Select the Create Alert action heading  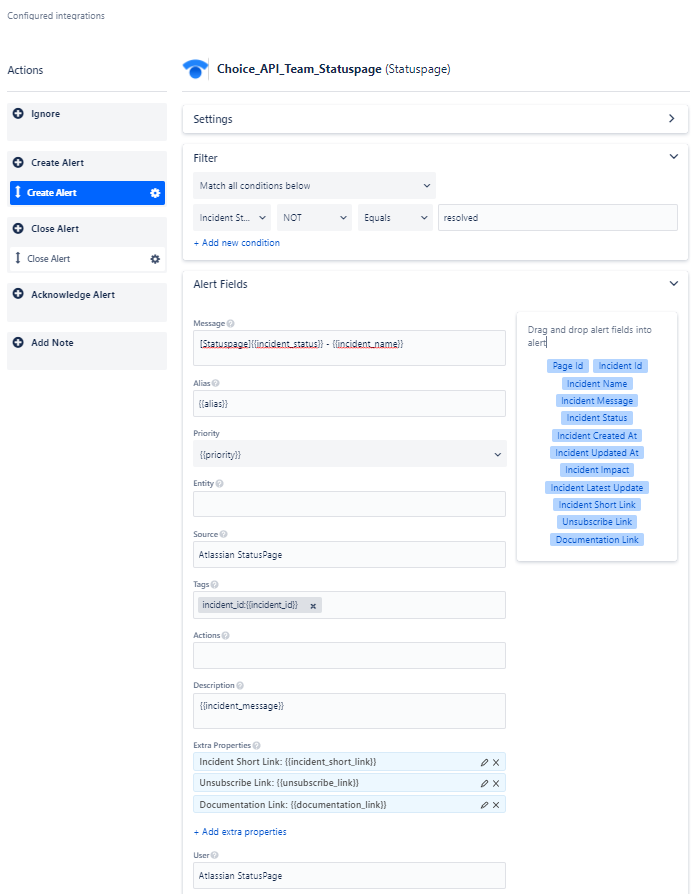pos(57,162)
